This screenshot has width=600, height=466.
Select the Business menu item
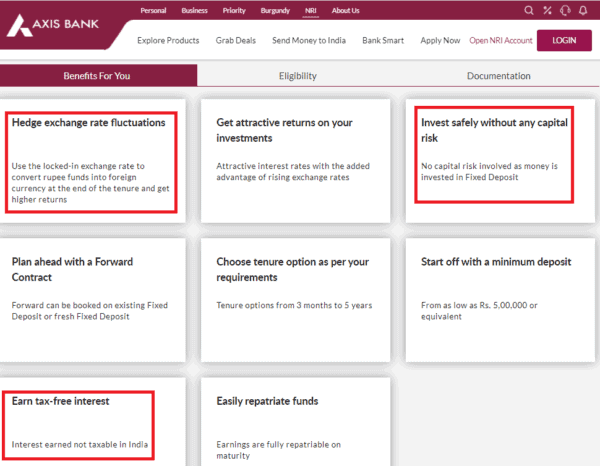pyautogui.click(x=194, y=11)
